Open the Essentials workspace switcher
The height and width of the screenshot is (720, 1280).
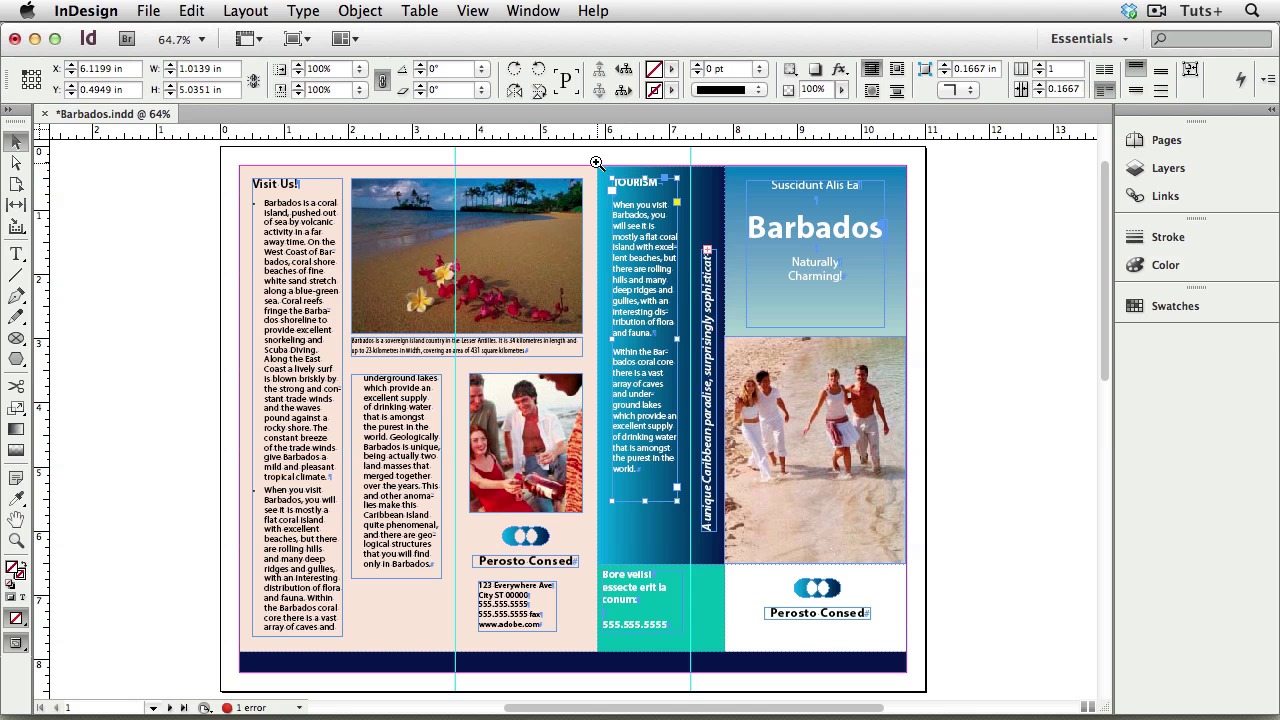click(1089, 39)
